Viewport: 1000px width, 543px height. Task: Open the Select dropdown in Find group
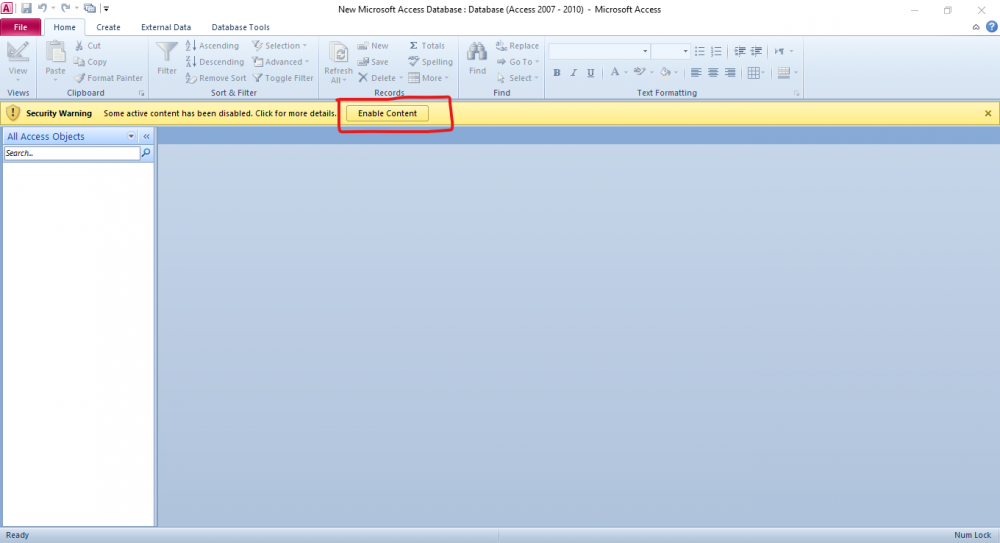click(518, 78)
